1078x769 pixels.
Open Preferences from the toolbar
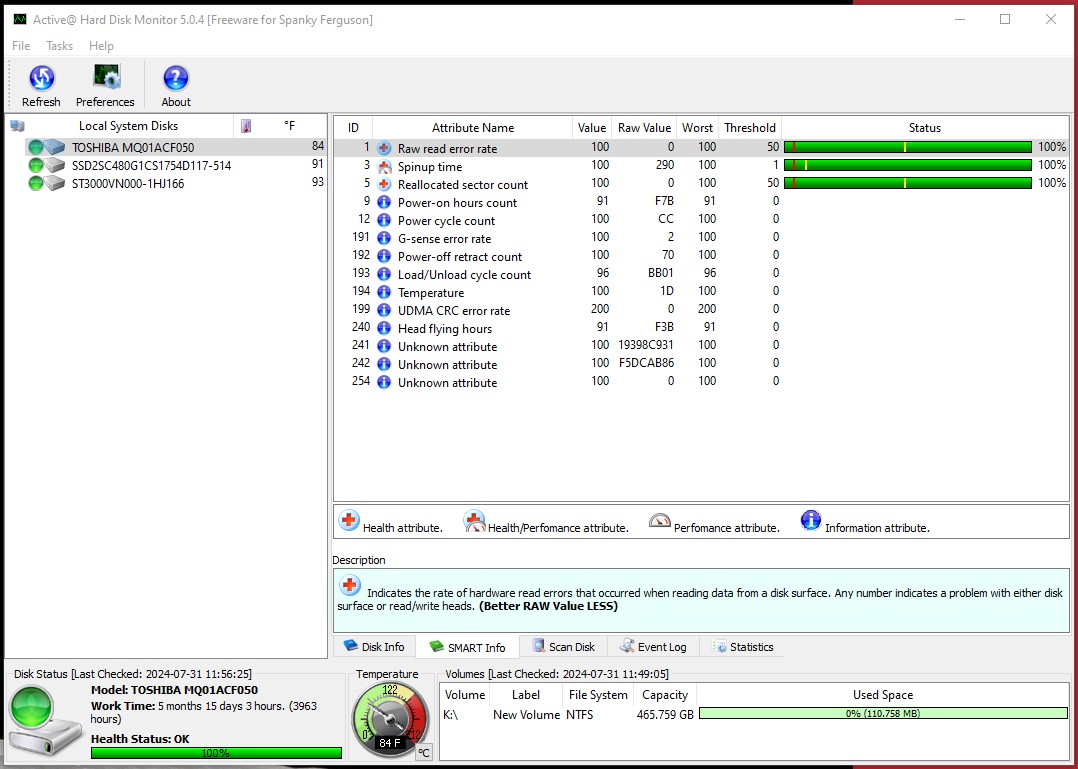point(105,84)
